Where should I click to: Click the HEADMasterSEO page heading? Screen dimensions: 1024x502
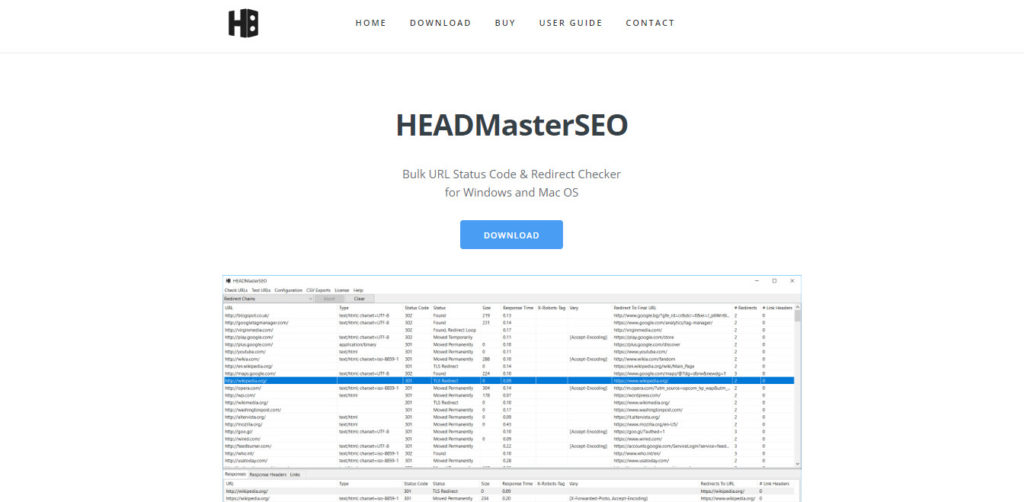pyautogui.click(x=511, y=125)
